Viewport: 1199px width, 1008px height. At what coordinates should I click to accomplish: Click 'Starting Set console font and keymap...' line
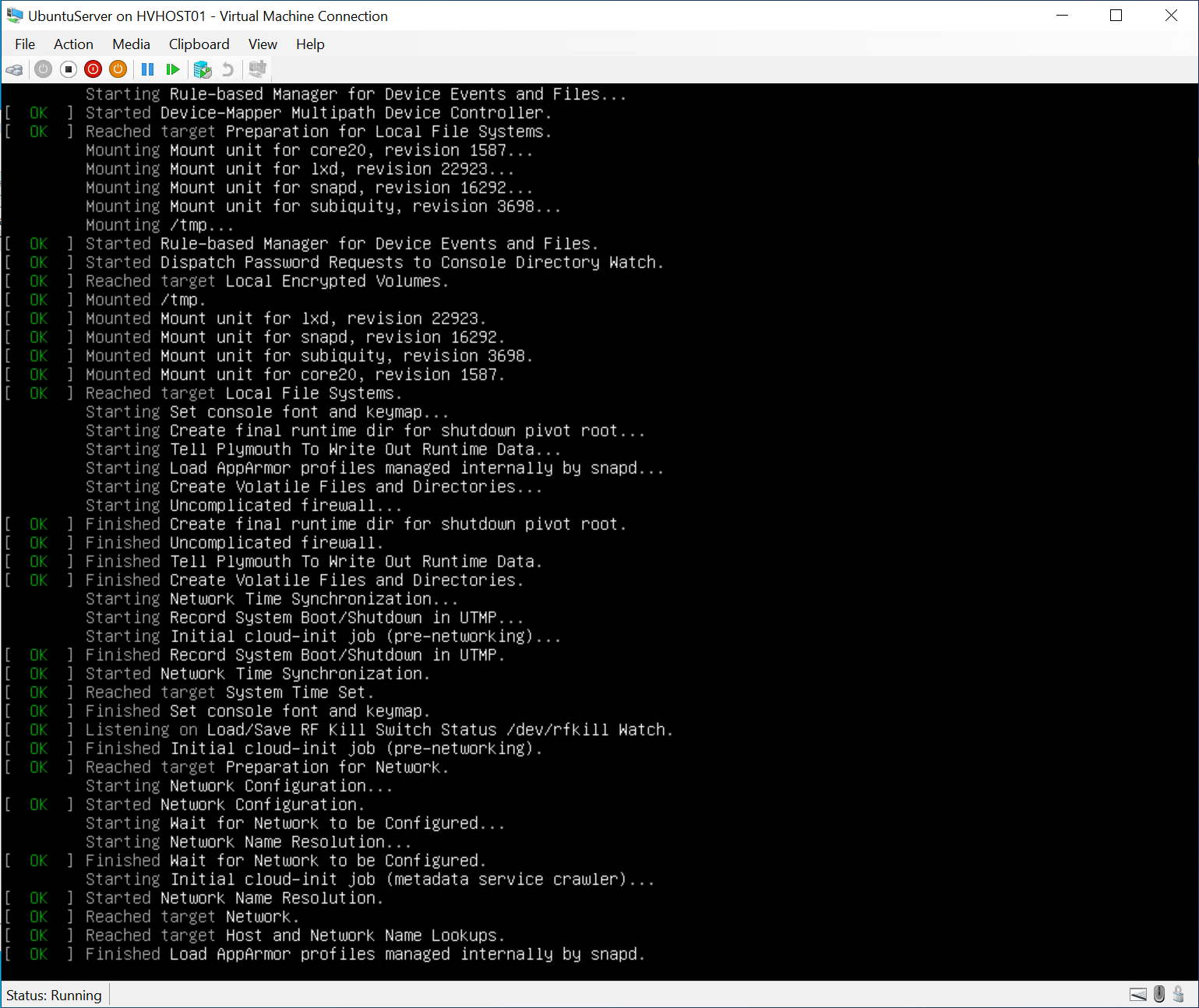tap(267, 412)
